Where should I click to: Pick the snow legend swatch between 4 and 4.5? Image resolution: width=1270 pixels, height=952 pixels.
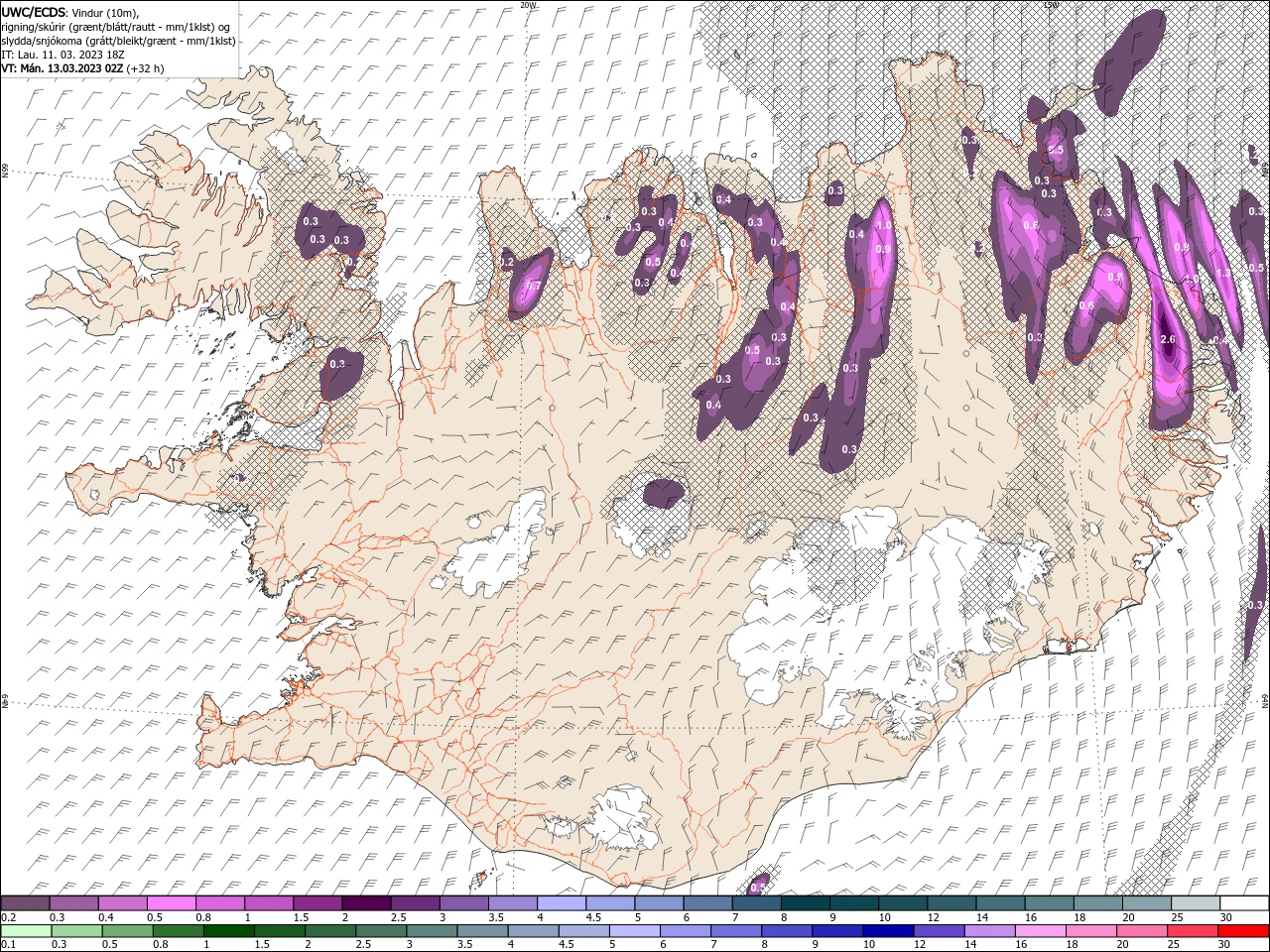pyautogui.click(x=561, y=903)
